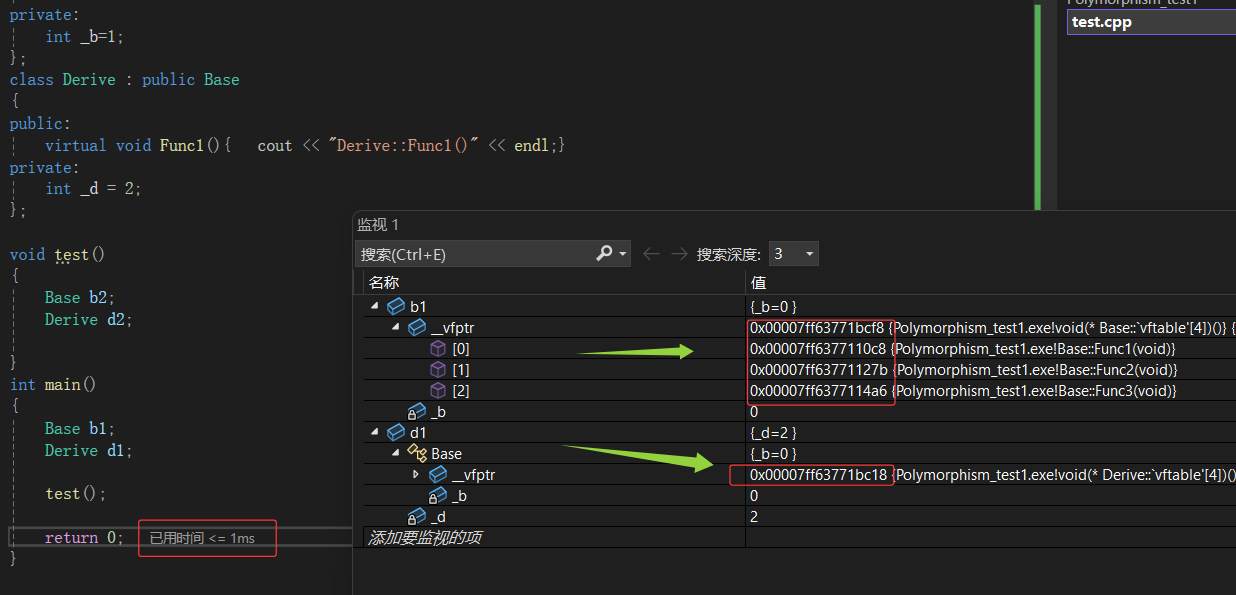Click the code line Base b2;
The image size is (1236, 595).
click(x=80, y=297)
